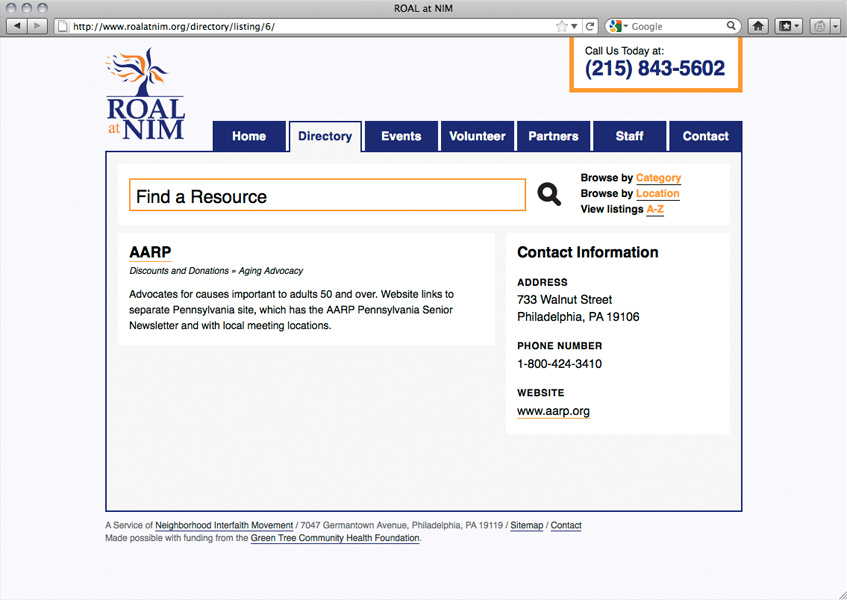The width and height of the screenshot is (847, 600).
Task: Click the AARP listing title
Action: click(x=150, y=252)
